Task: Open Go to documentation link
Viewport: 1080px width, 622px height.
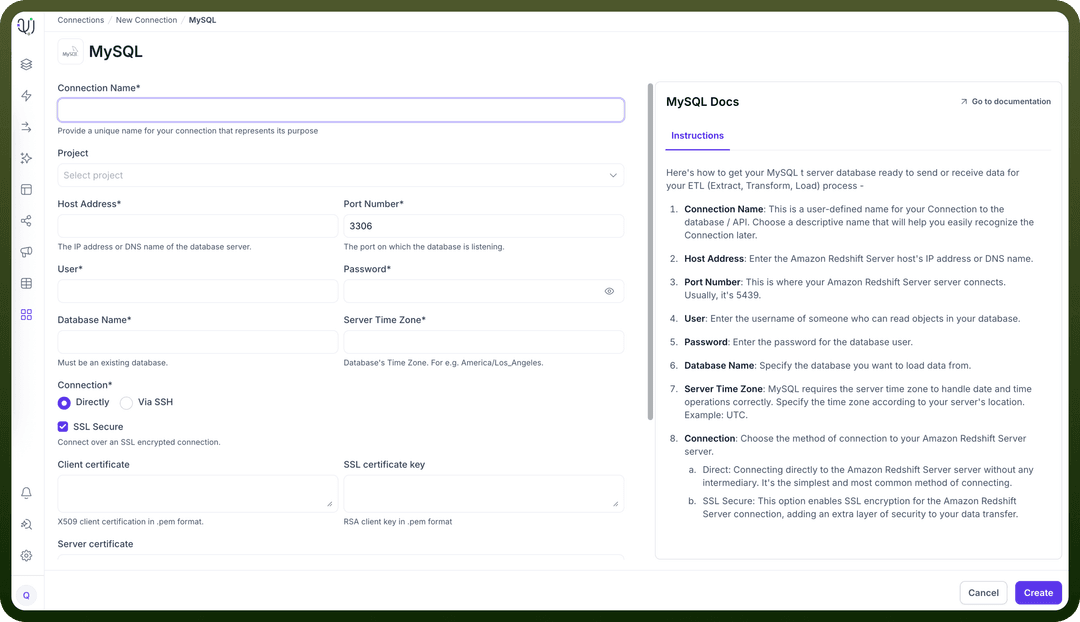Action: tap(1010, 102)
